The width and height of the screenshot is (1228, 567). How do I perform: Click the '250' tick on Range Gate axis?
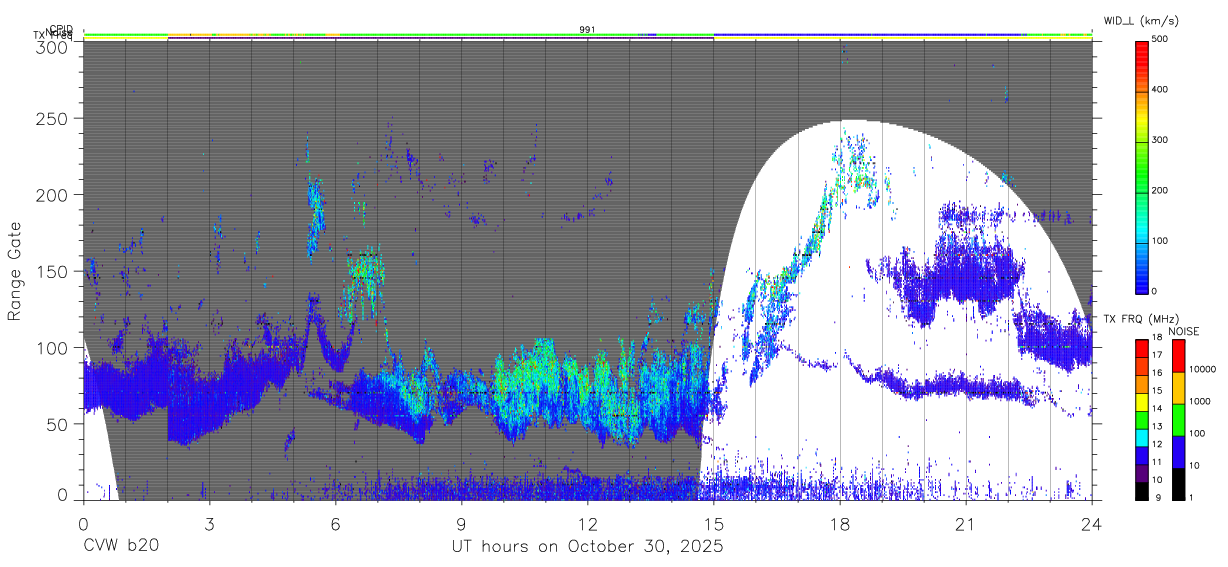click(54, 118)
